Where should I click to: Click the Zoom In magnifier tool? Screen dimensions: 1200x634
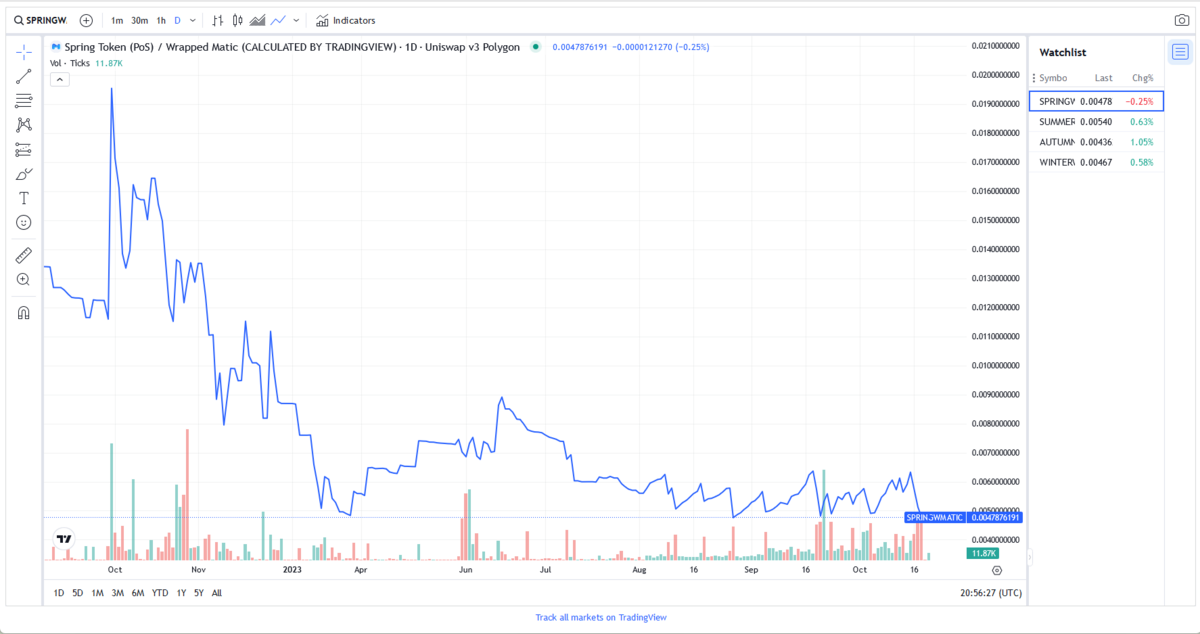tap(24, 280)
